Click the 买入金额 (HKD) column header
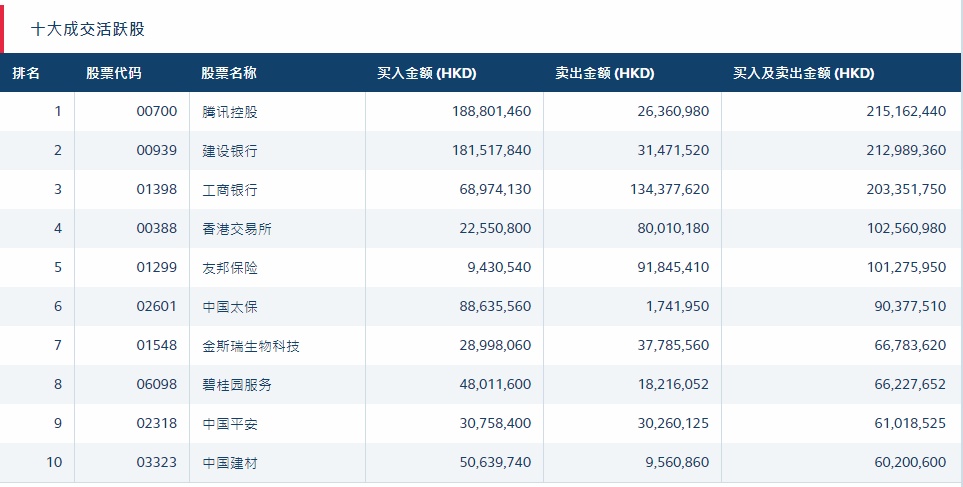Image resolution: width=963 pixels, height=487 pixels. click(427, 73)
